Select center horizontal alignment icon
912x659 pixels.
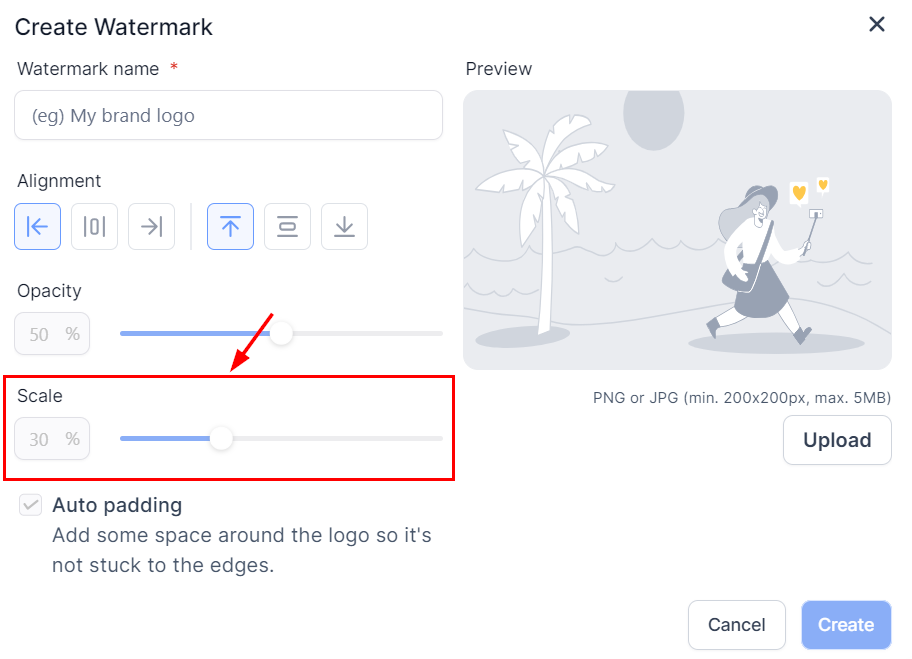point(94,227)
